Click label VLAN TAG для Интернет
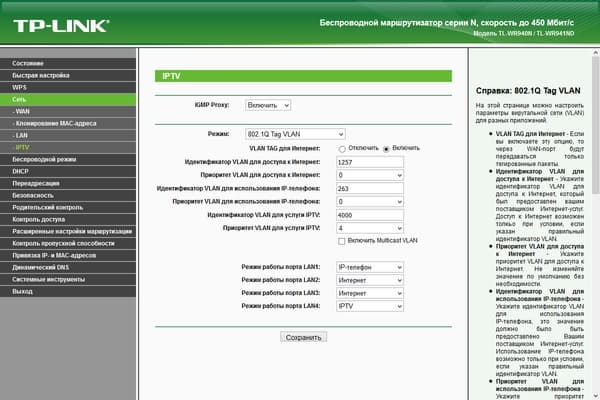600x400 pixels. [x=285, y=149]
